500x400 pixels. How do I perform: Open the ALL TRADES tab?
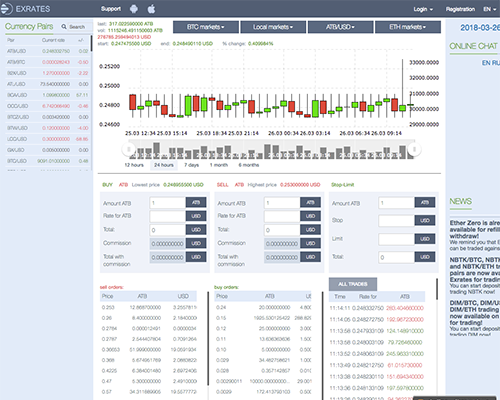point(353,284)
